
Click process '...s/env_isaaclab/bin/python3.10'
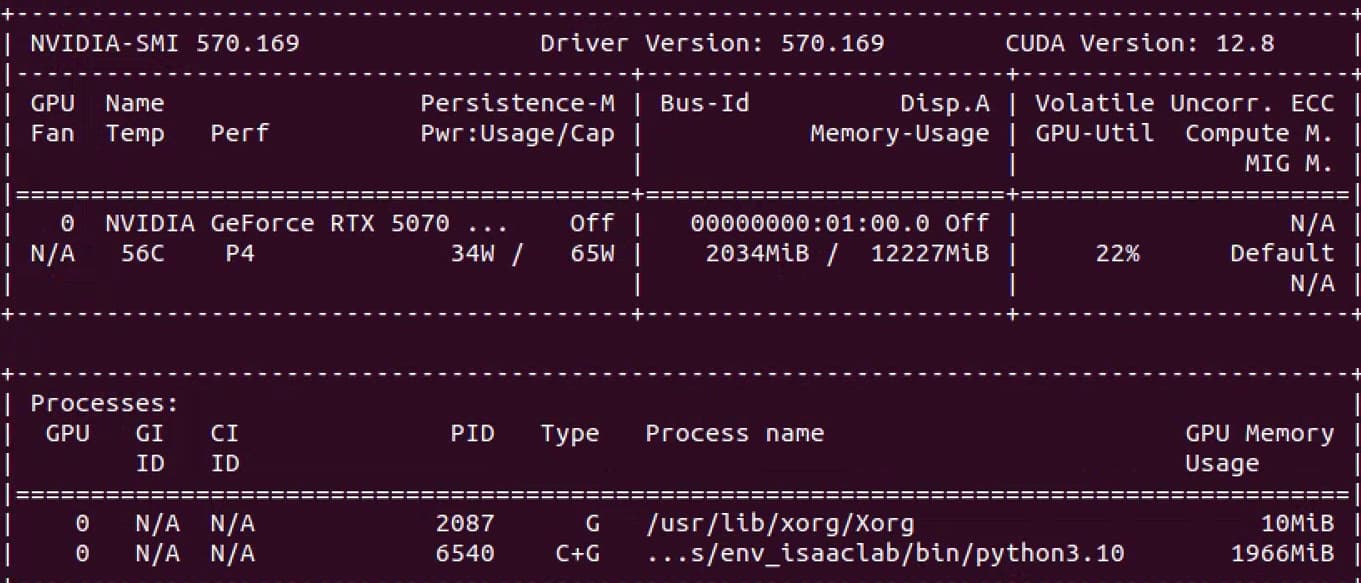pos(885,553)
